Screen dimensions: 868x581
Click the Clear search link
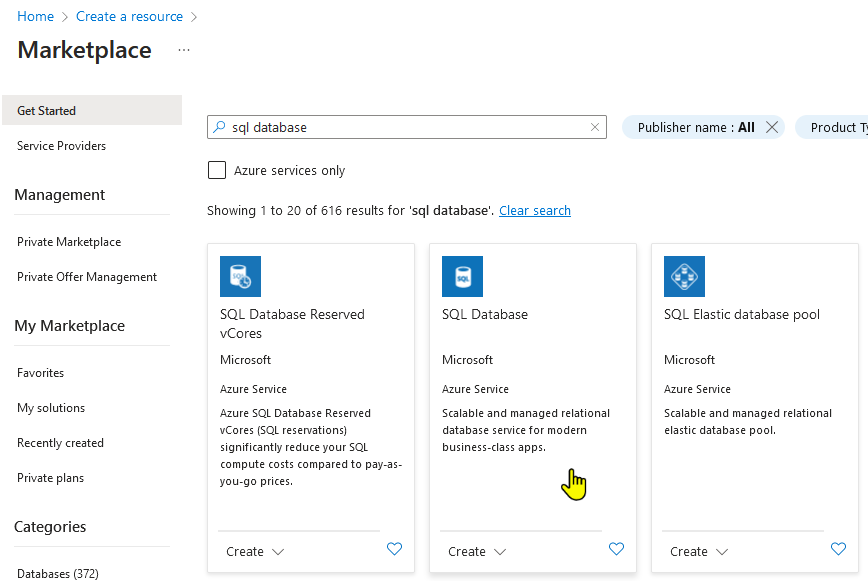[534, 210]
